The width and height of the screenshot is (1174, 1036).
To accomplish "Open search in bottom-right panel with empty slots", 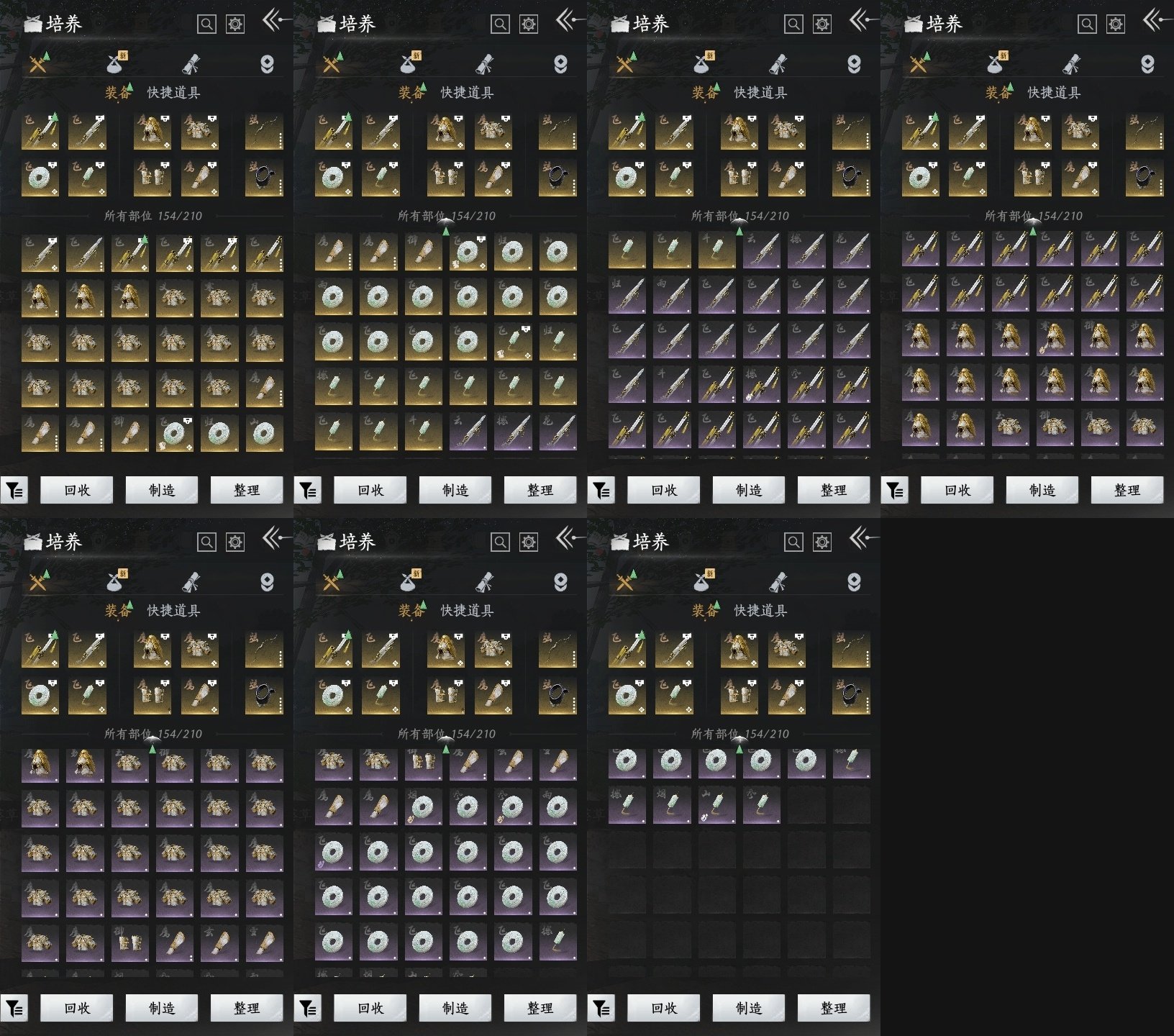I will [x=793, y=542].
